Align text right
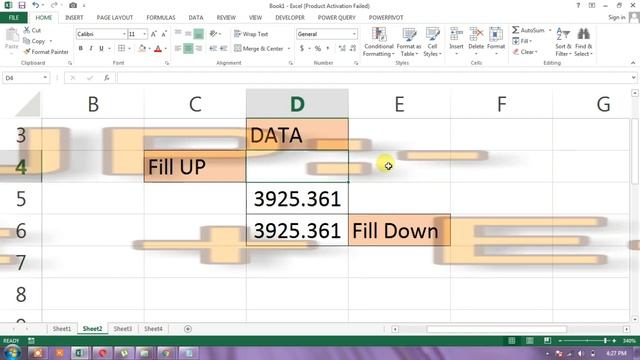This screenshot has height=360, width=640. pyautogui.click(x=199, y=49)
